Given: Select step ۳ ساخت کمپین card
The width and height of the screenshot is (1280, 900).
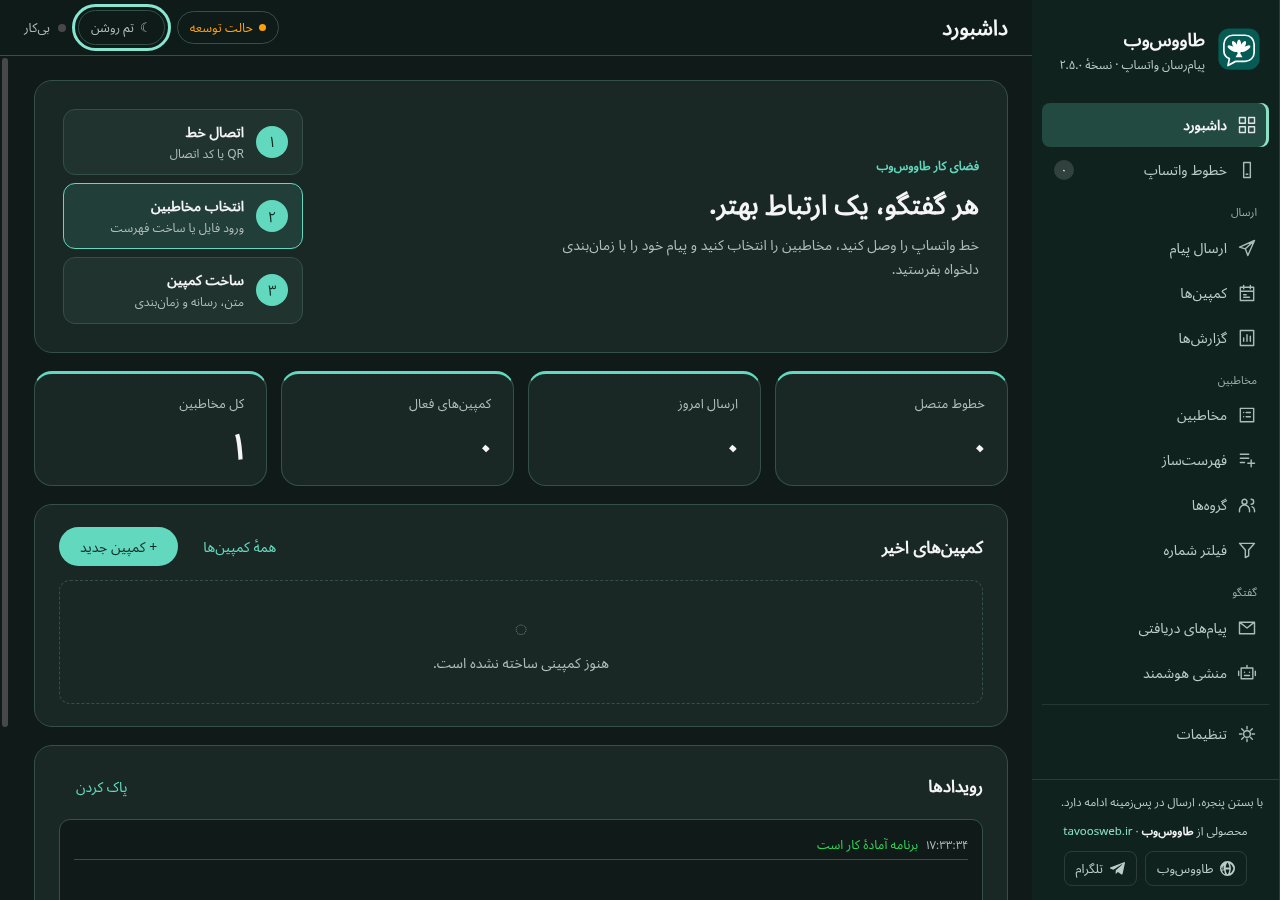Looking at the screenshot, I should click(x=183, y=290).
